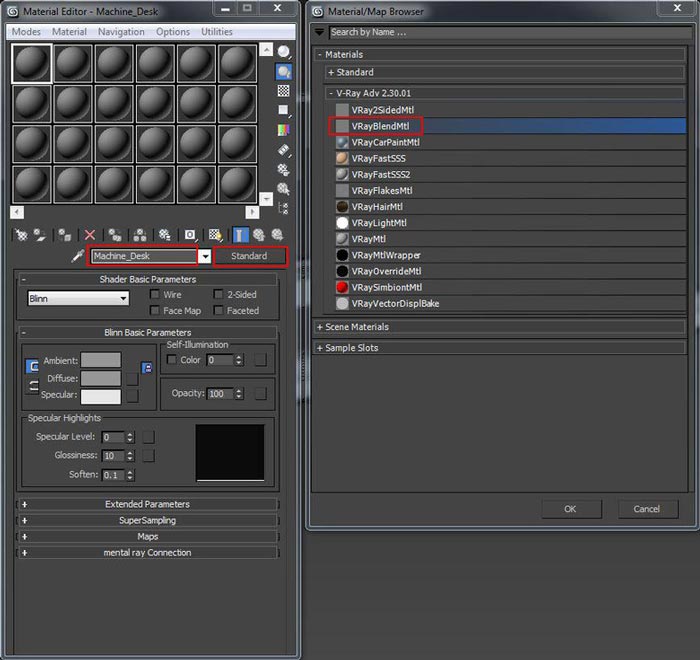Image resolution: width=700 pixels, height=660 pixels.
Task: Open Material/Map Browser options triangle
Action: 320,32
